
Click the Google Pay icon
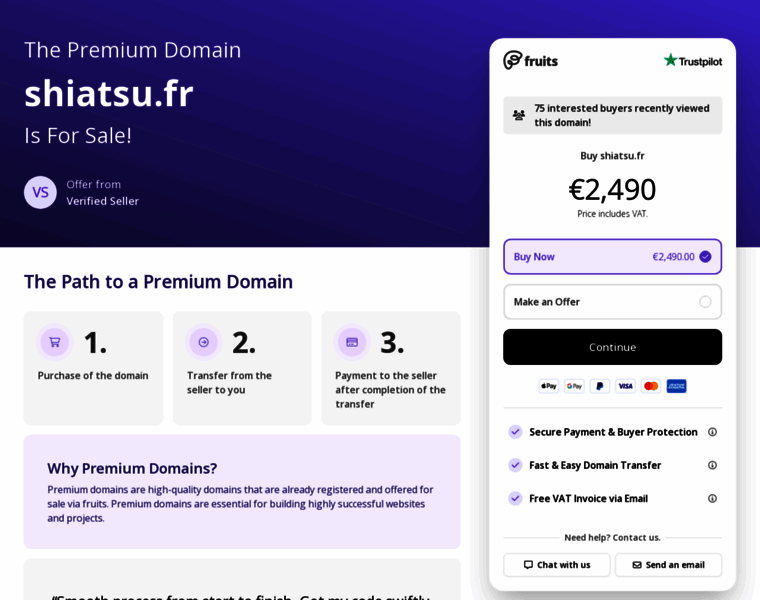click(x=574, y=386)
